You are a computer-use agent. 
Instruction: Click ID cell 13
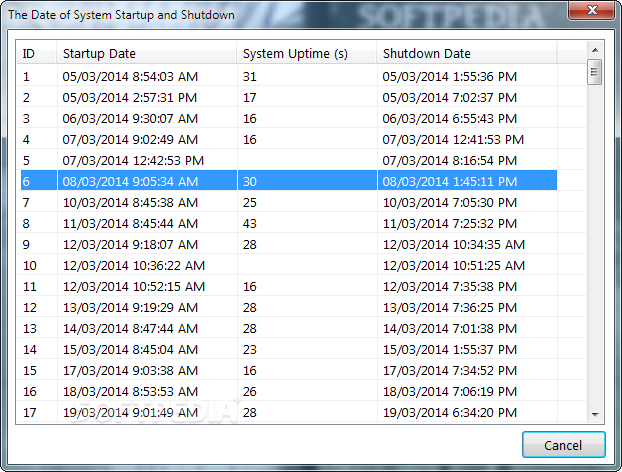(x=30, y=329)
